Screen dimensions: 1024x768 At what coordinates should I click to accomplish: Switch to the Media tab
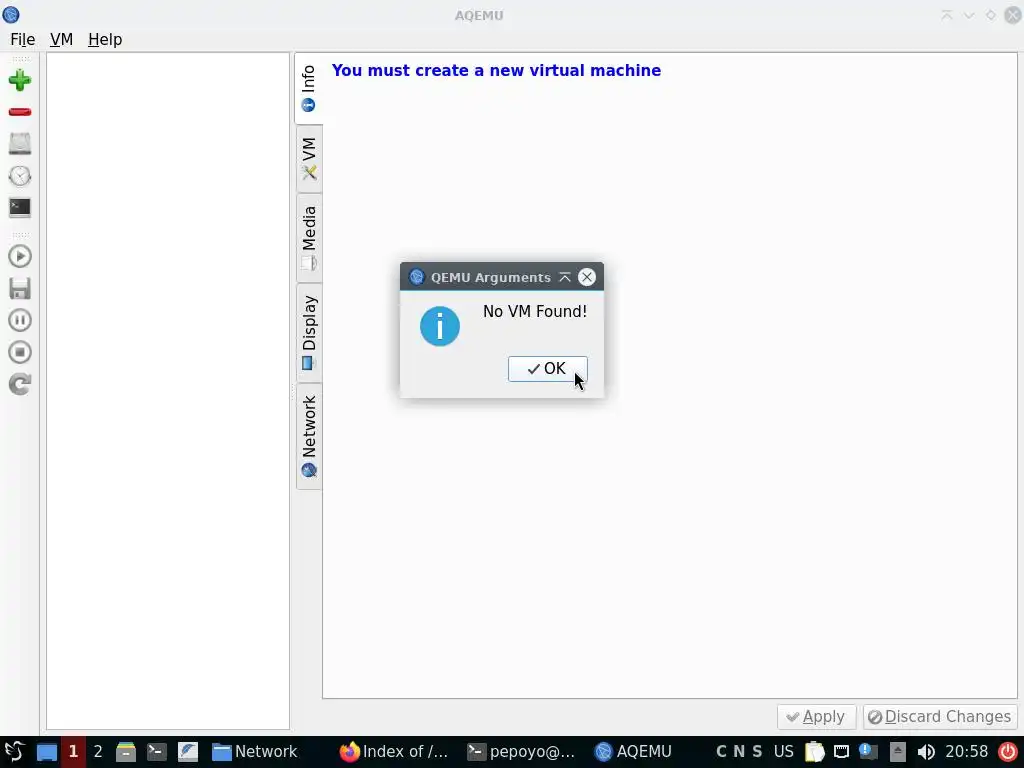[309, 238]
